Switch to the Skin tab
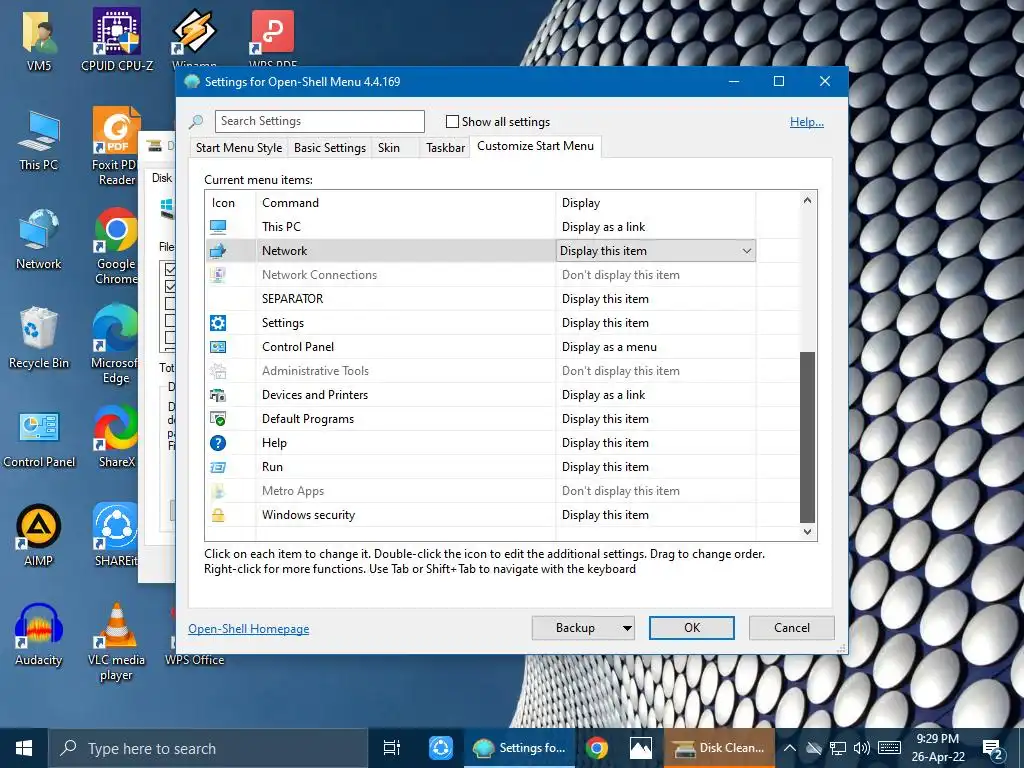 pos(389,148)
